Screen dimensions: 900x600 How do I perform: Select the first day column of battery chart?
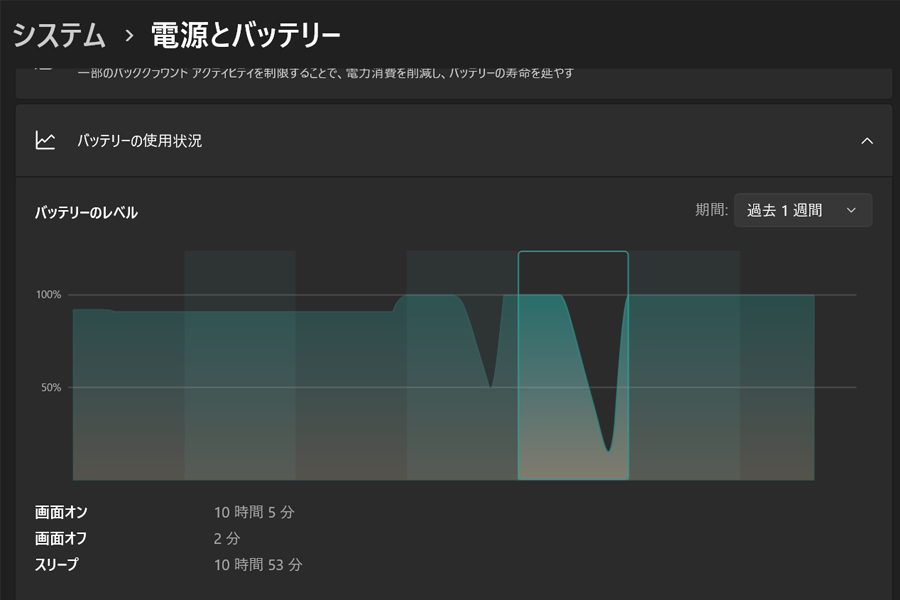(129, 365)
